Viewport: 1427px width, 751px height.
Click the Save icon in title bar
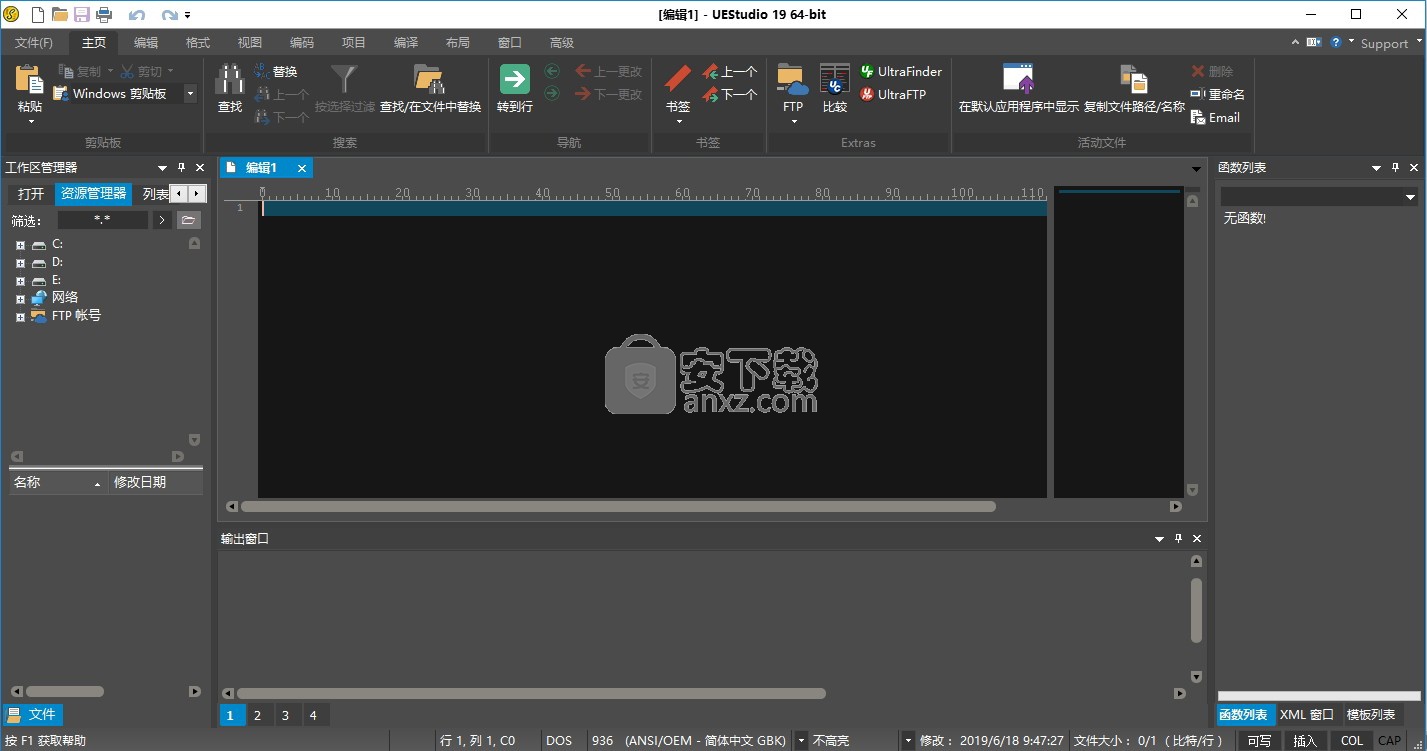[x=82, y=14]
